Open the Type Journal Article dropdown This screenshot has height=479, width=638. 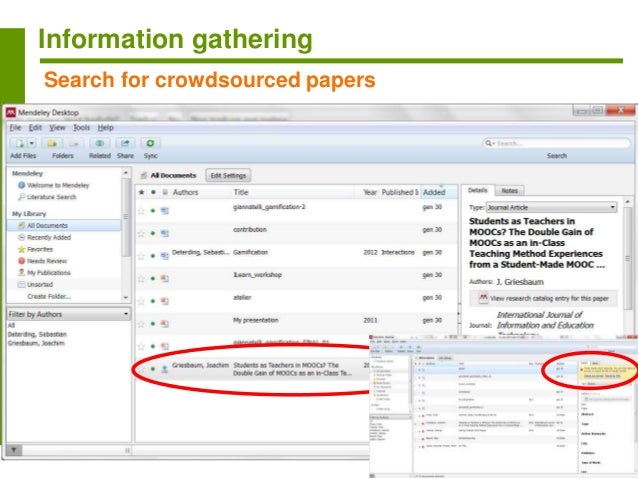pos(551,208)
